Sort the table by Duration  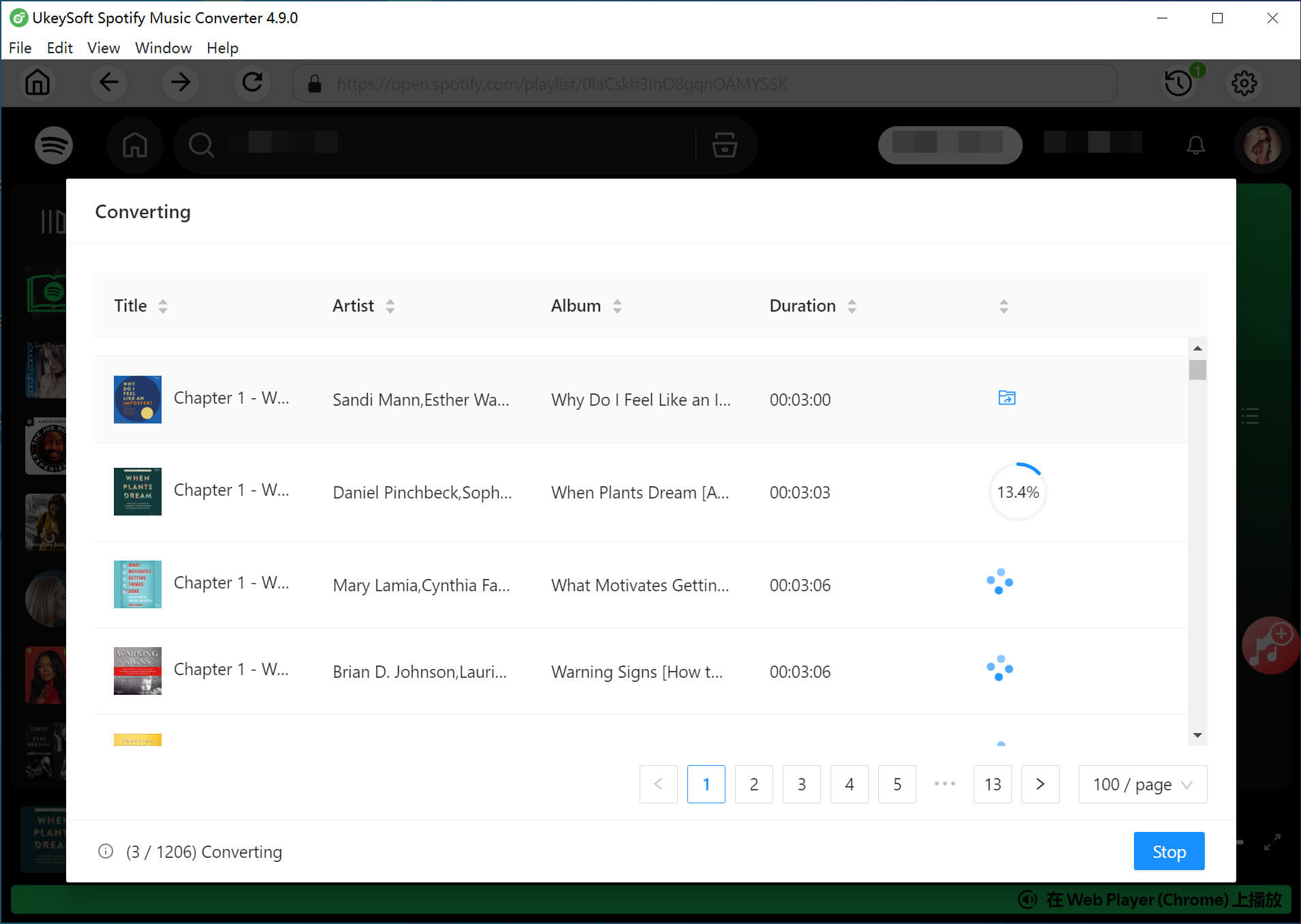click(852, 306)
